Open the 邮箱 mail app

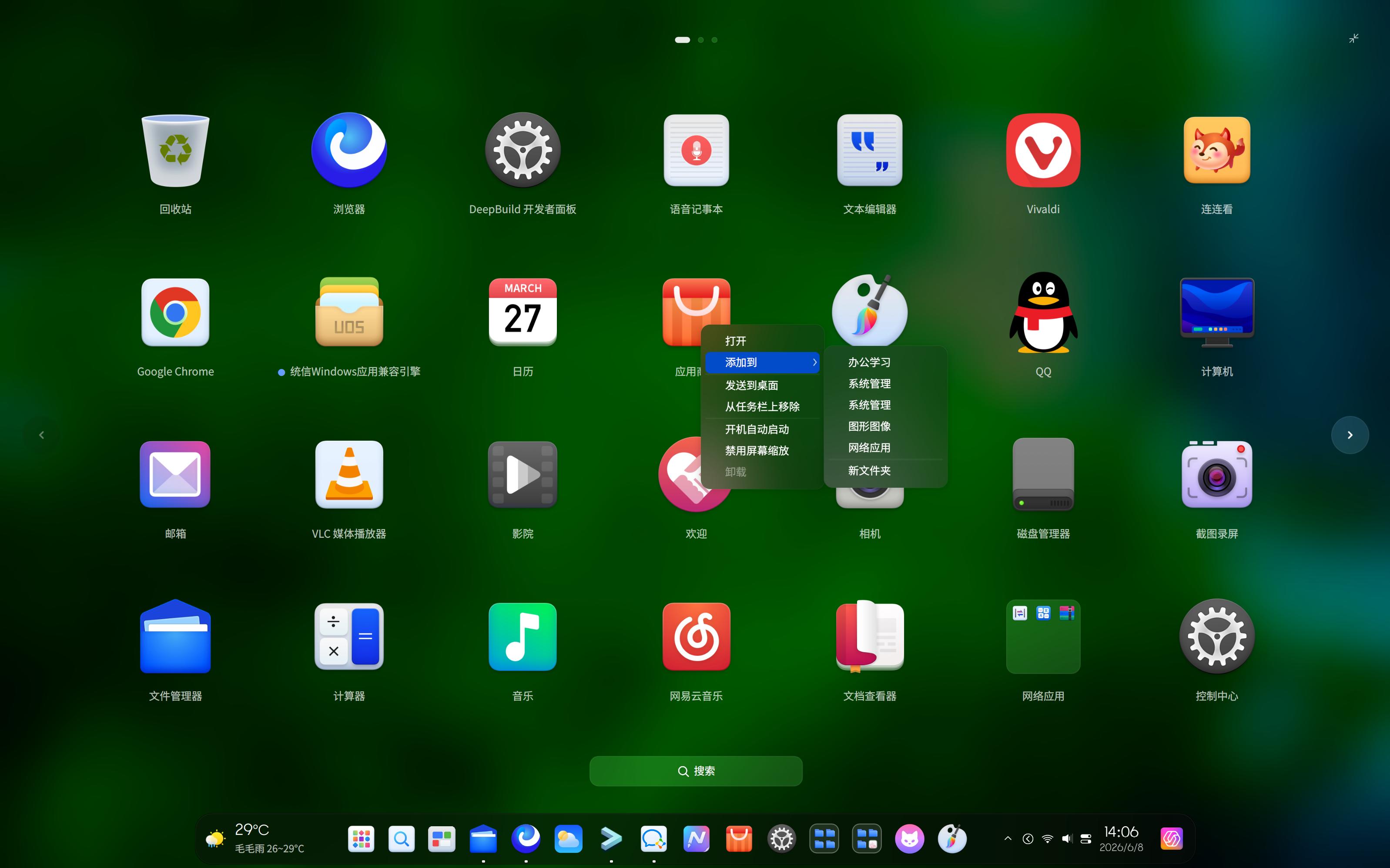pyautogui.click(x=175, y=474)
